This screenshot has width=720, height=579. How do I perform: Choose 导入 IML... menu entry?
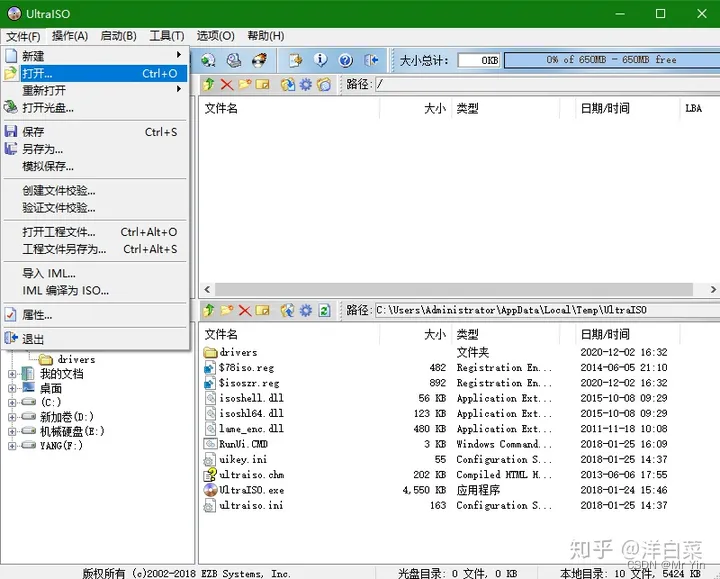(95, 273)
